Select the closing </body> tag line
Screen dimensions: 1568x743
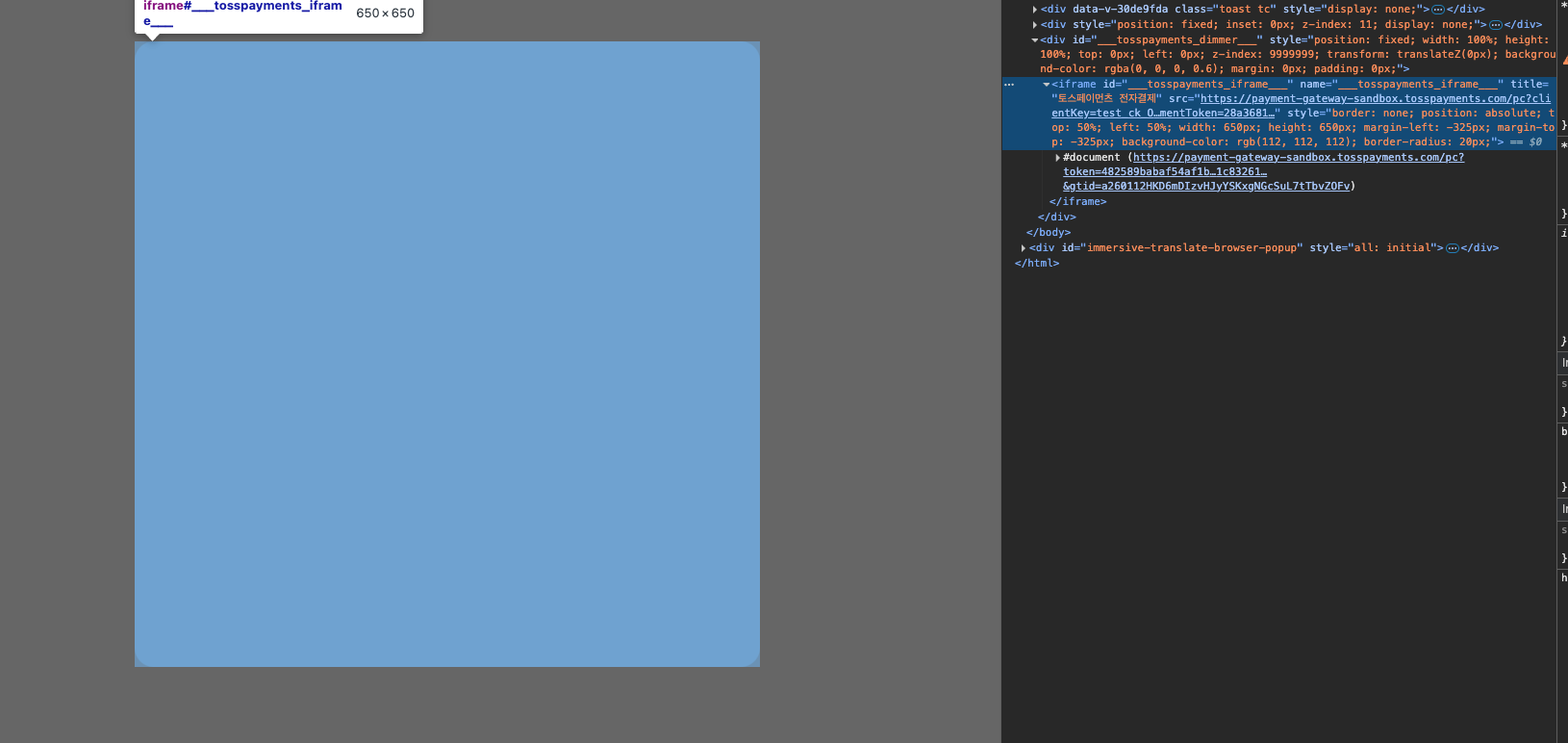(x=1049, y=233)
